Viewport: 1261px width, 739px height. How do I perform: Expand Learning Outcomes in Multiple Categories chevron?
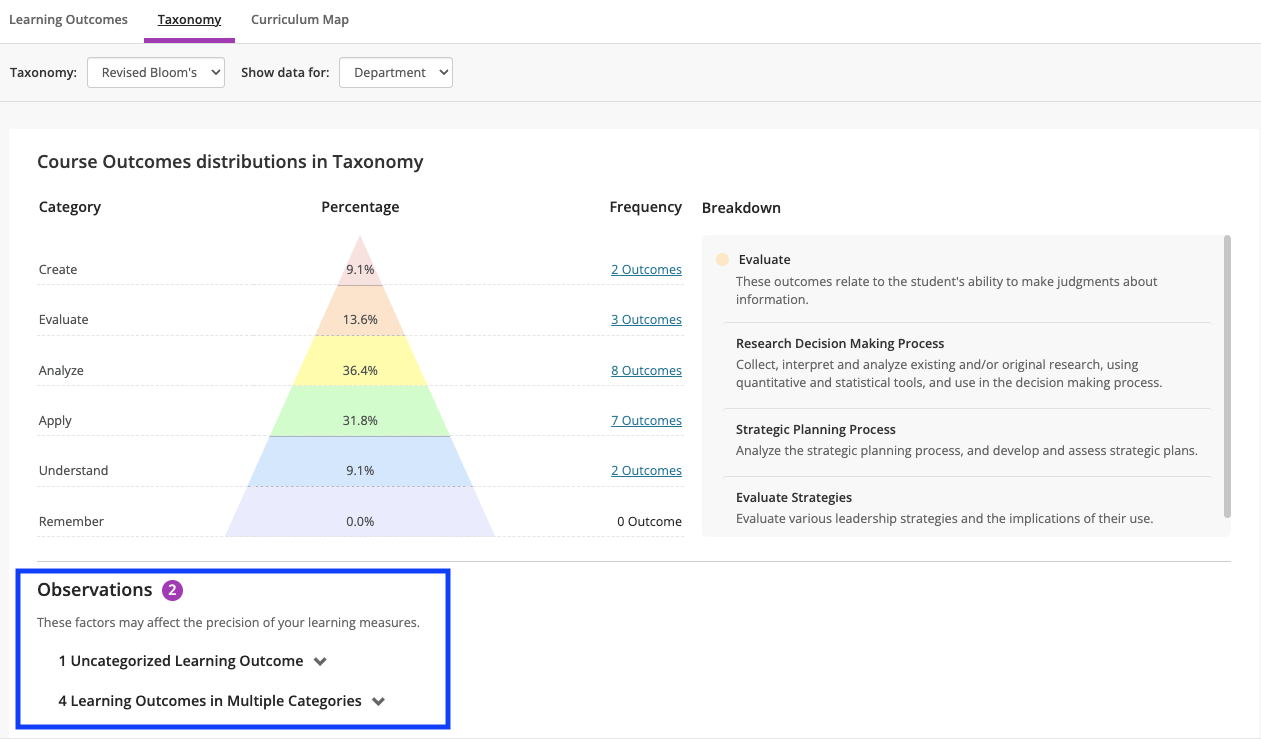click(378, 701)
